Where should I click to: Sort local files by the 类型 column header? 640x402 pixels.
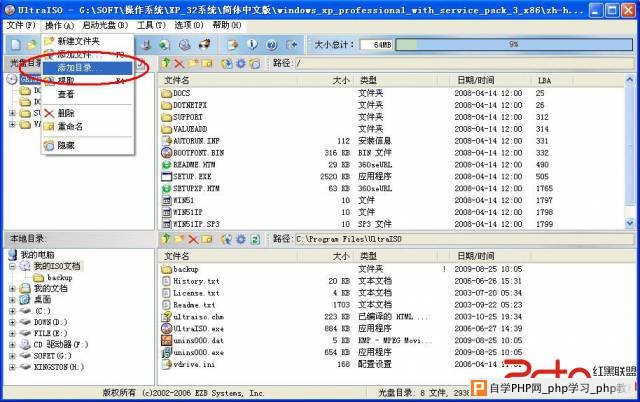click(395, 256)
